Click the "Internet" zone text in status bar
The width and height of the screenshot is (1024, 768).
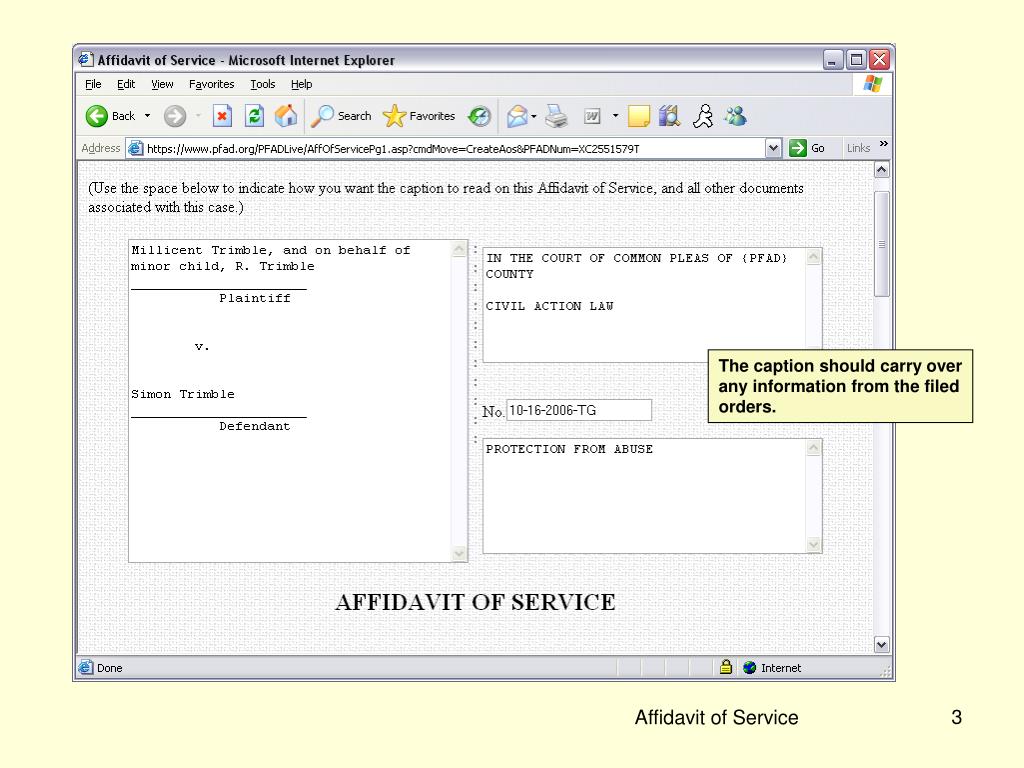point(781,668)
